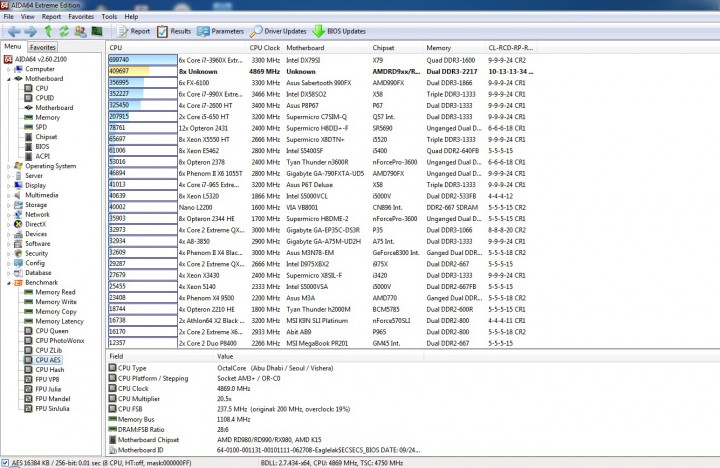Select BIOS in the tree
This screenshot has width=720, height=468.
point(42,147)
